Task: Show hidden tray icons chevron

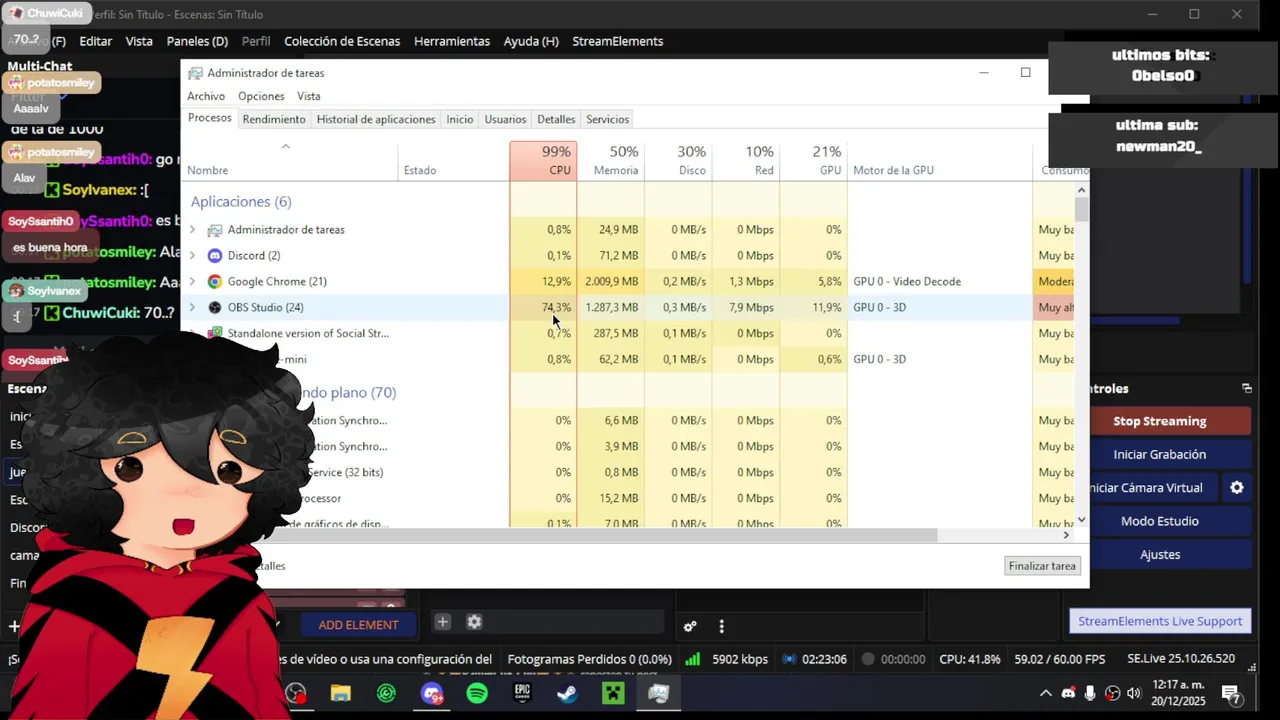Action: coord(1046,693)
